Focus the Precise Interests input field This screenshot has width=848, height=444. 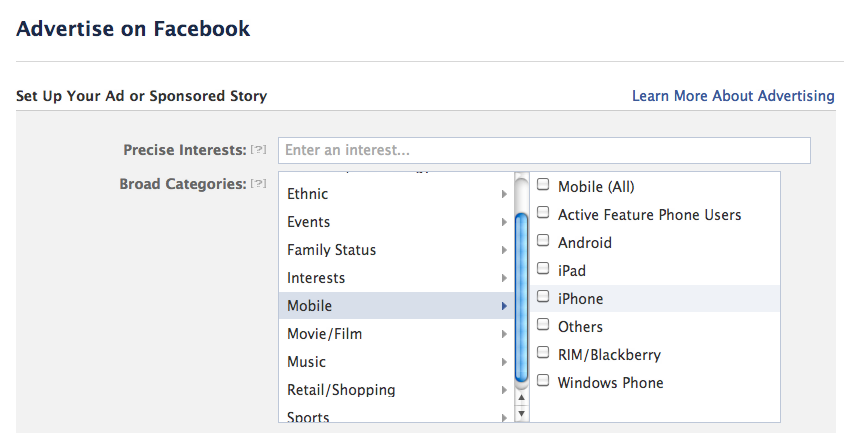point(544,150)
